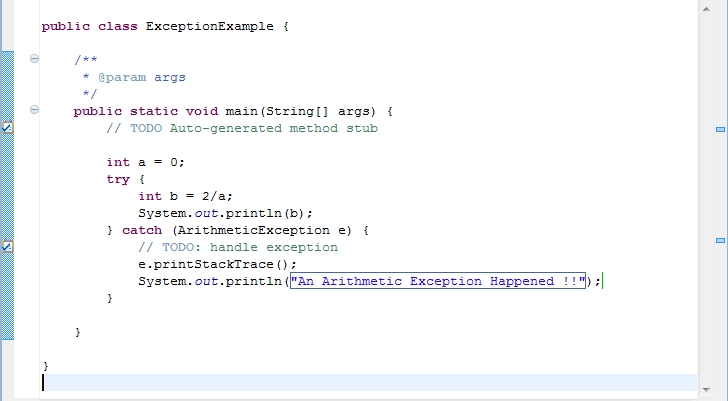Collapse the main method fold marker

[x=34, y=110]
